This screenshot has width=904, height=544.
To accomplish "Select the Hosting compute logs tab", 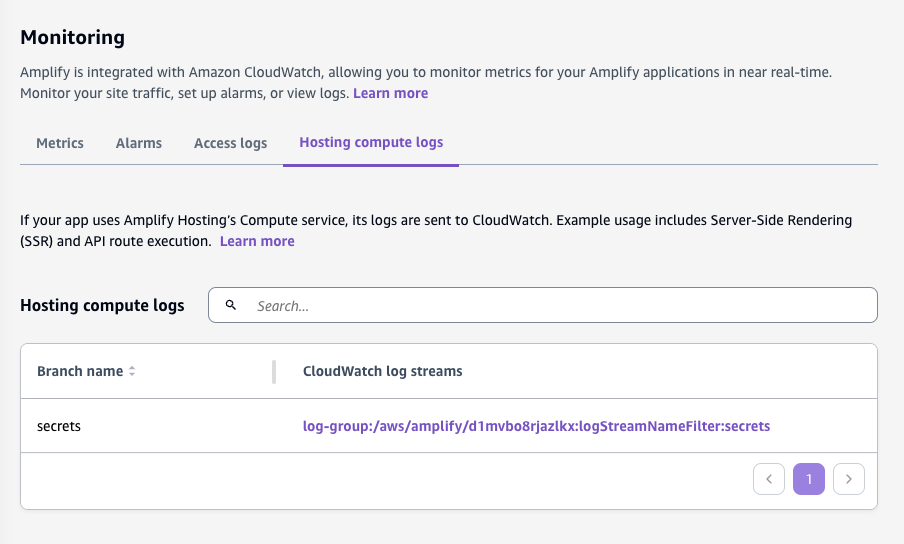I will 371,142.
